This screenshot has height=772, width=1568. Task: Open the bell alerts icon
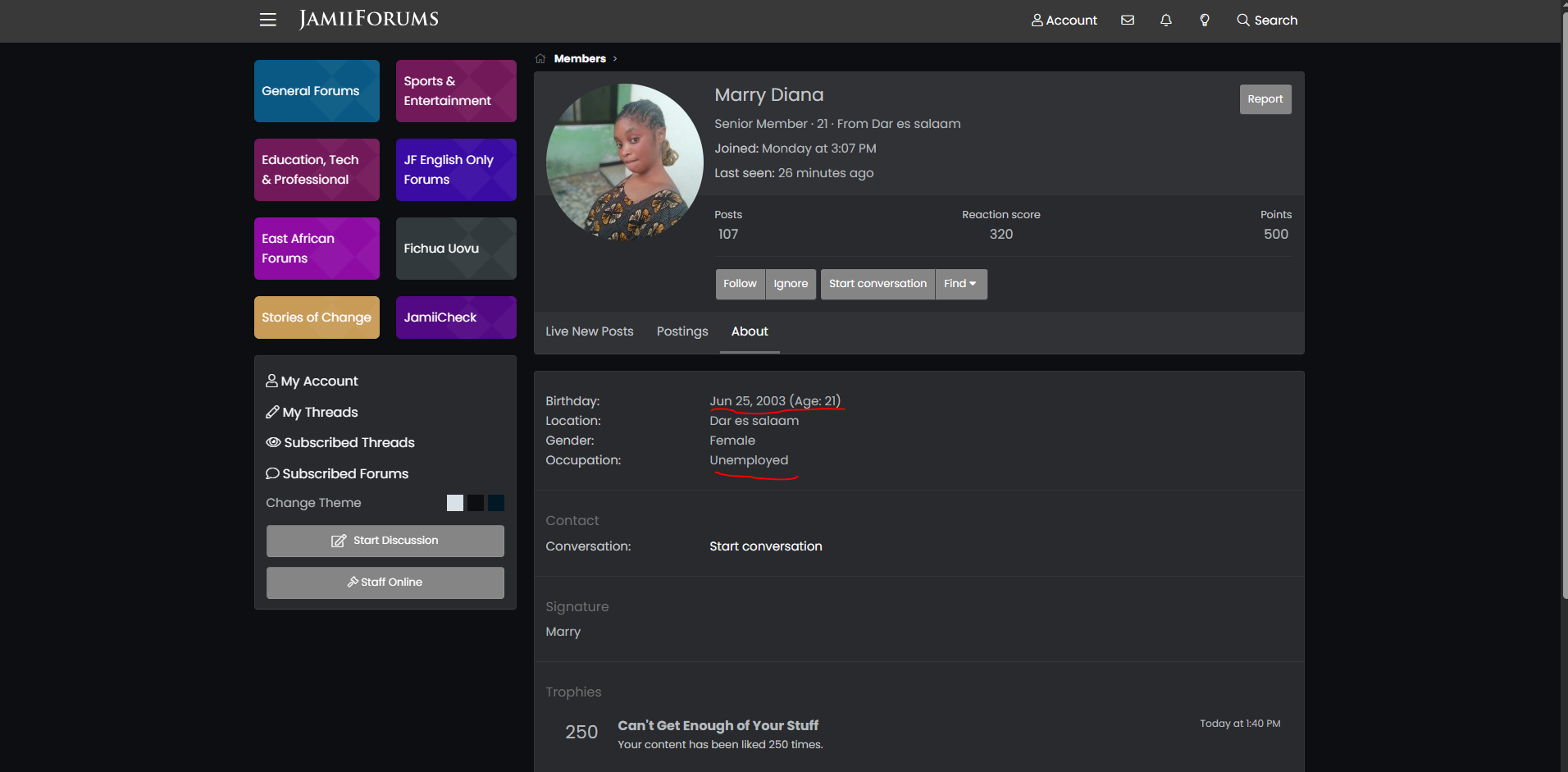tap(1166, 20)
